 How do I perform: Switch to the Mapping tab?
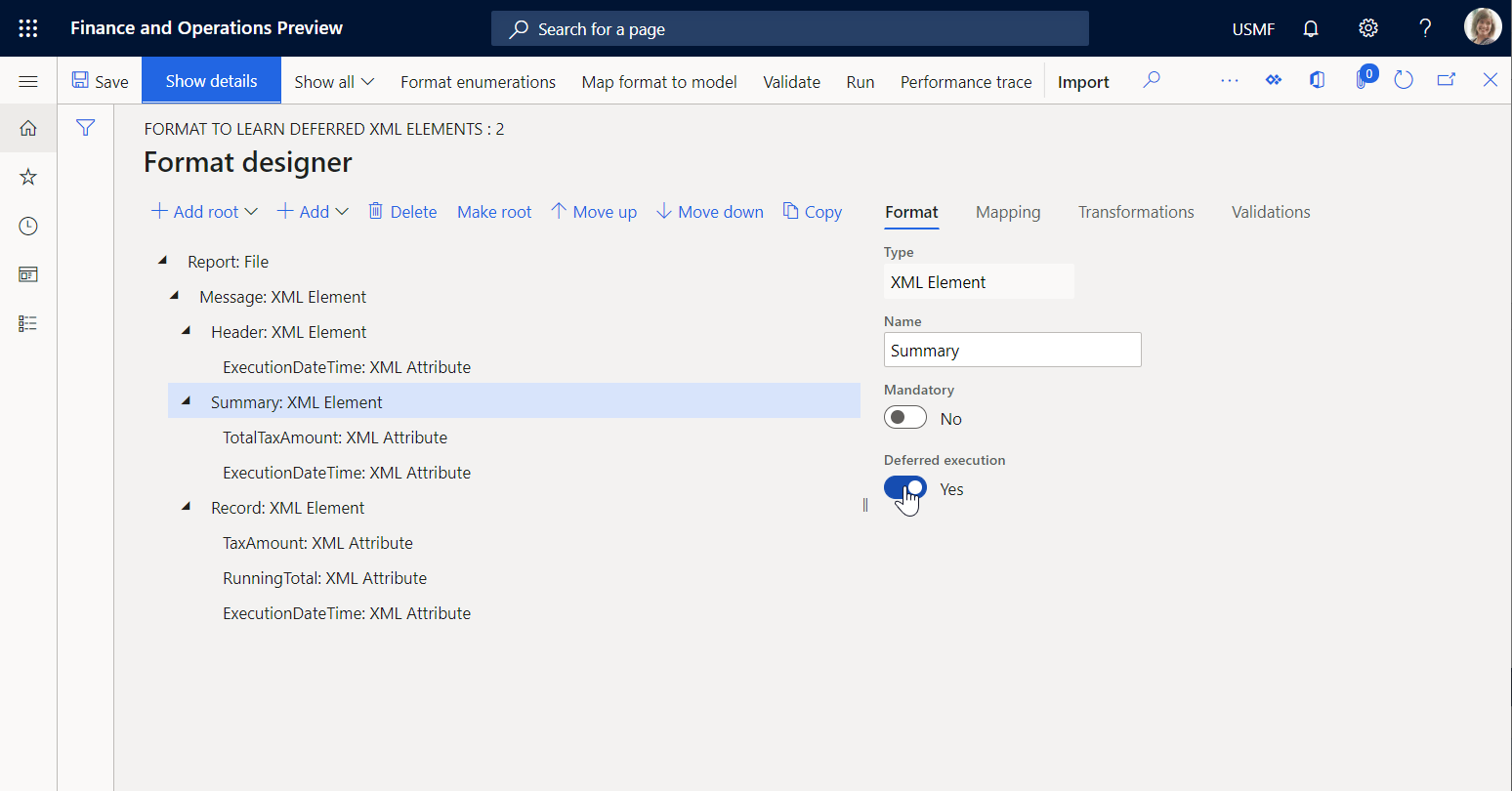(1007, 211)
